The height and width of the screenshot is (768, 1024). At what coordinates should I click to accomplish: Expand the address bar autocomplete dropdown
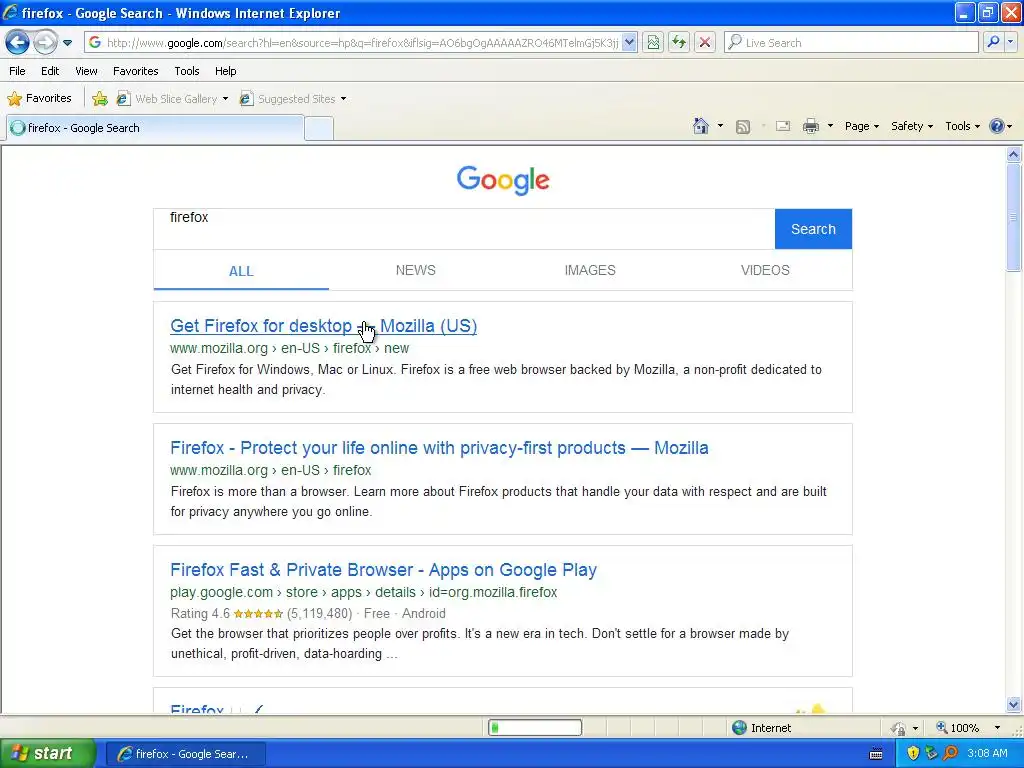(x=630, y=43)
